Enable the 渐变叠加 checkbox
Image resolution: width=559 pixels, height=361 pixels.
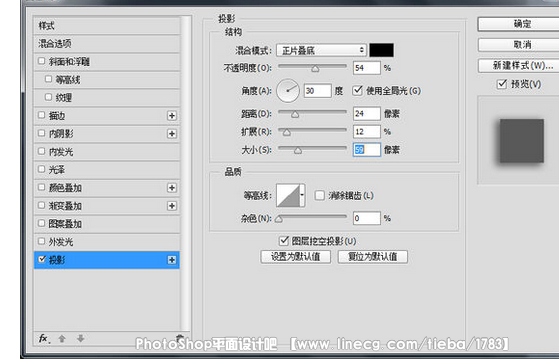coord(41,205)
